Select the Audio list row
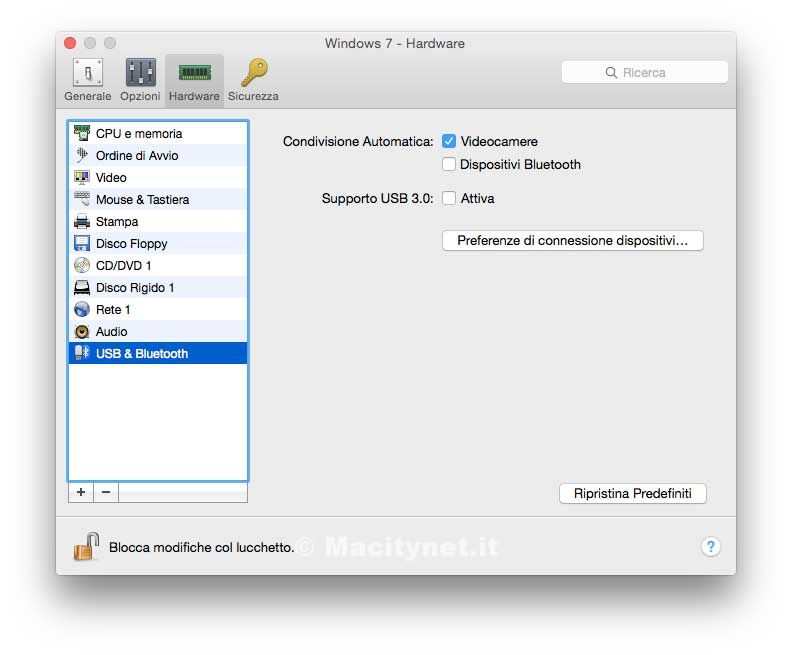 point(158,331)
